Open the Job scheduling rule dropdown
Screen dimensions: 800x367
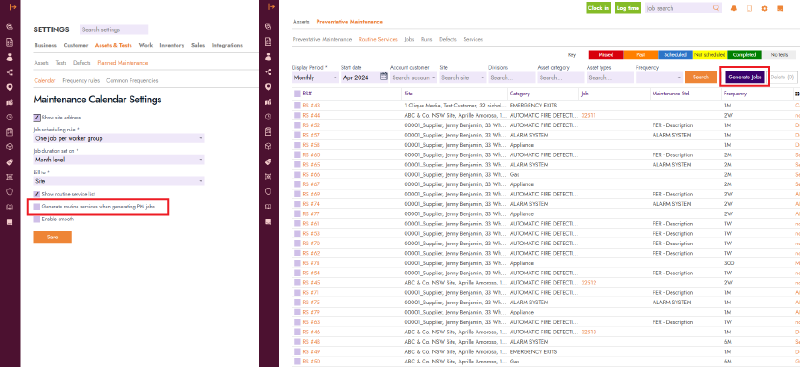[119, 138]
